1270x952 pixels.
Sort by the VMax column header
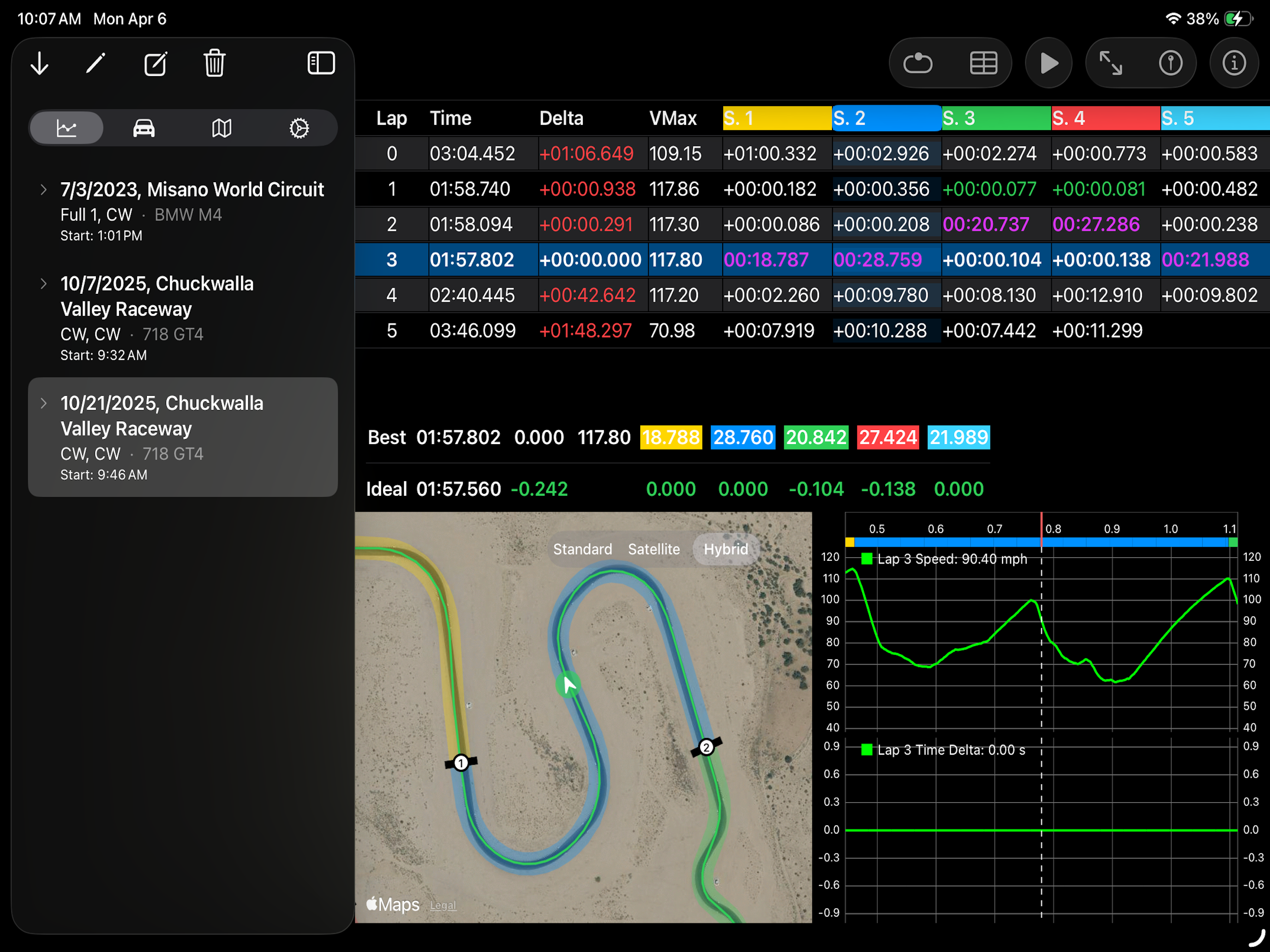click(x=673, y=118)
